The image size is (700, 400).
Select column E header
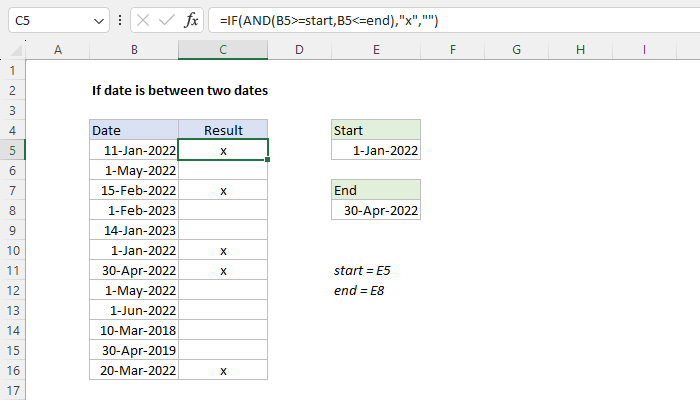[x=375, y=49]
